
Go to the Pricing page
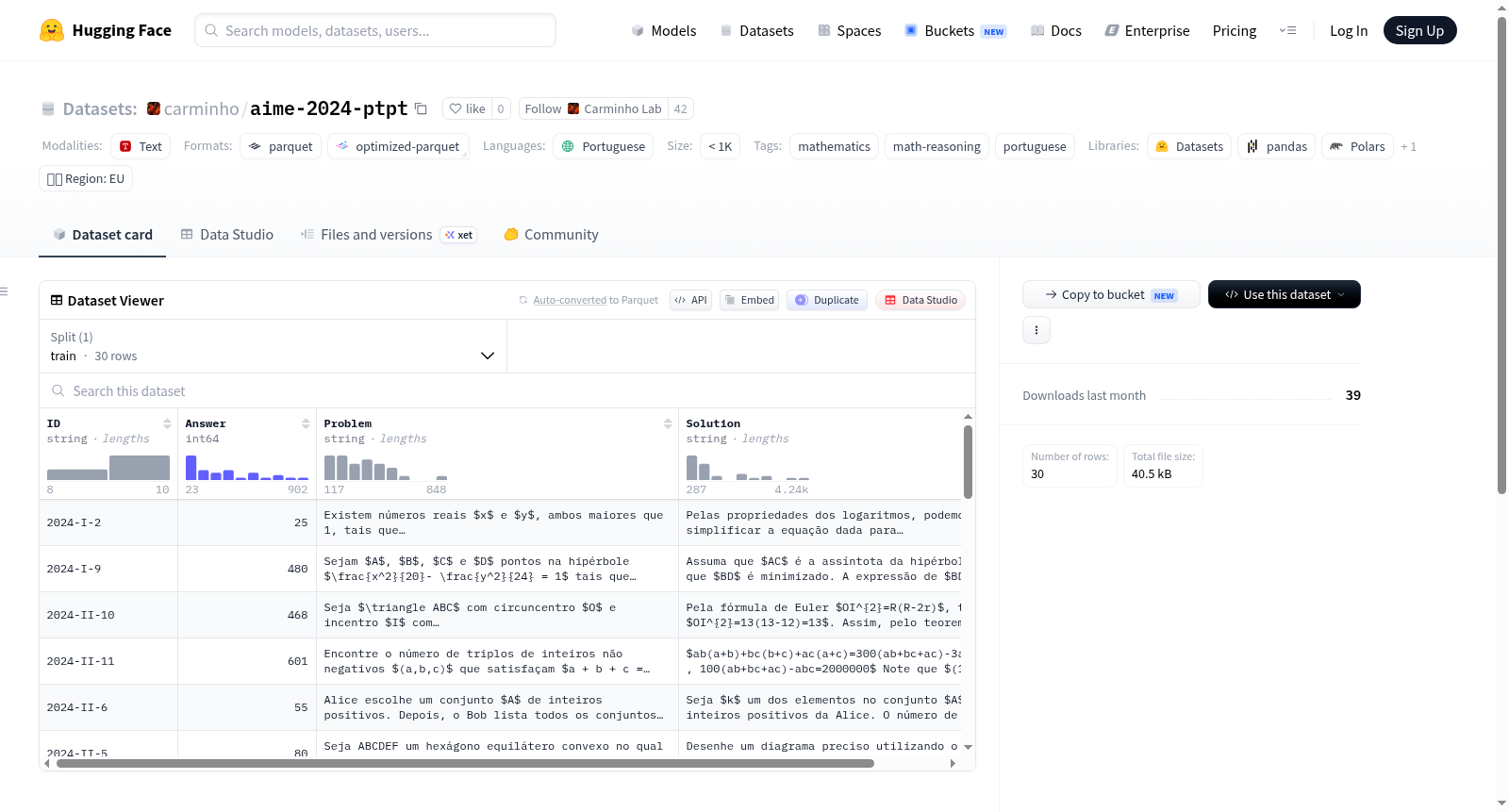[1235, 30]
